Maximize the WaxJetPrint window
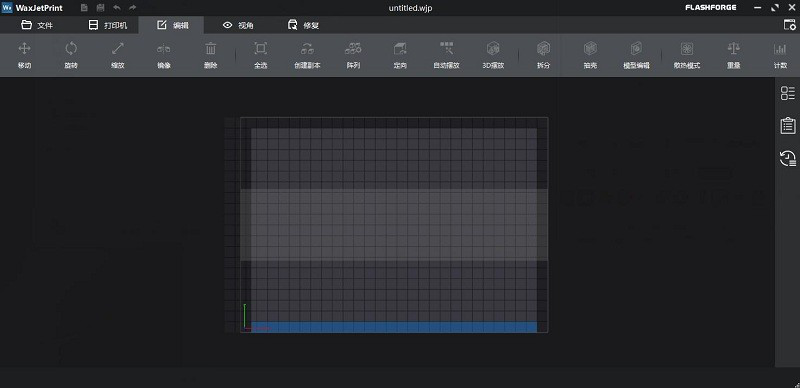Image resolution: width=800 pixels, height=388 pixels. click(x=775, y=8)
